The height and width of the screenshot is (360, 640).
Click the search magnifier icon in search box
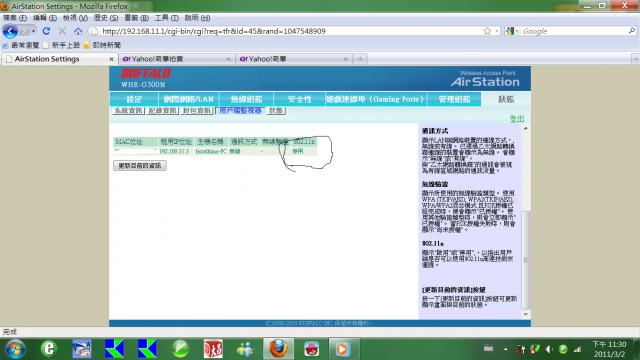(631, 31)
